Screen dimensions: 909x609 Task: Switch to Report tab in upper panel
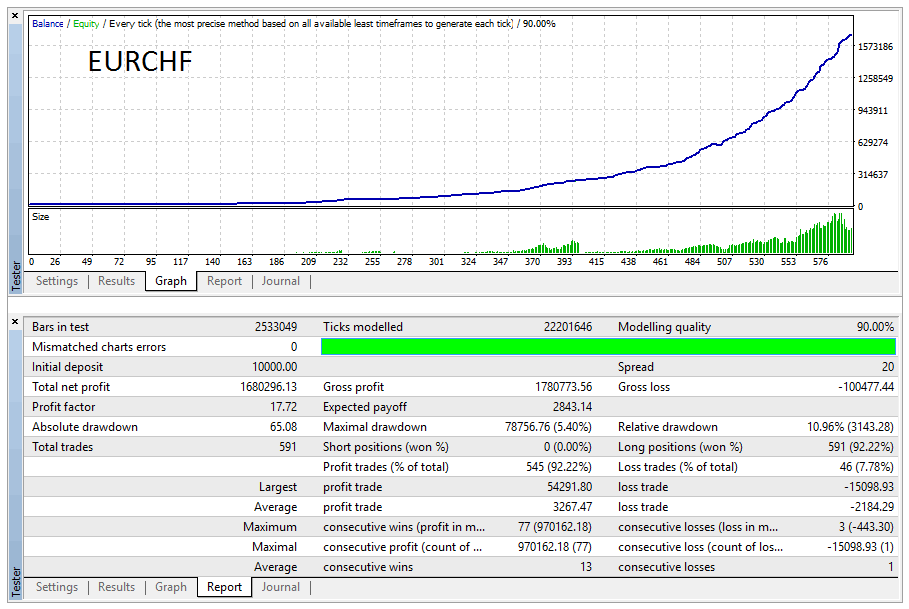[x=224, y=281]
